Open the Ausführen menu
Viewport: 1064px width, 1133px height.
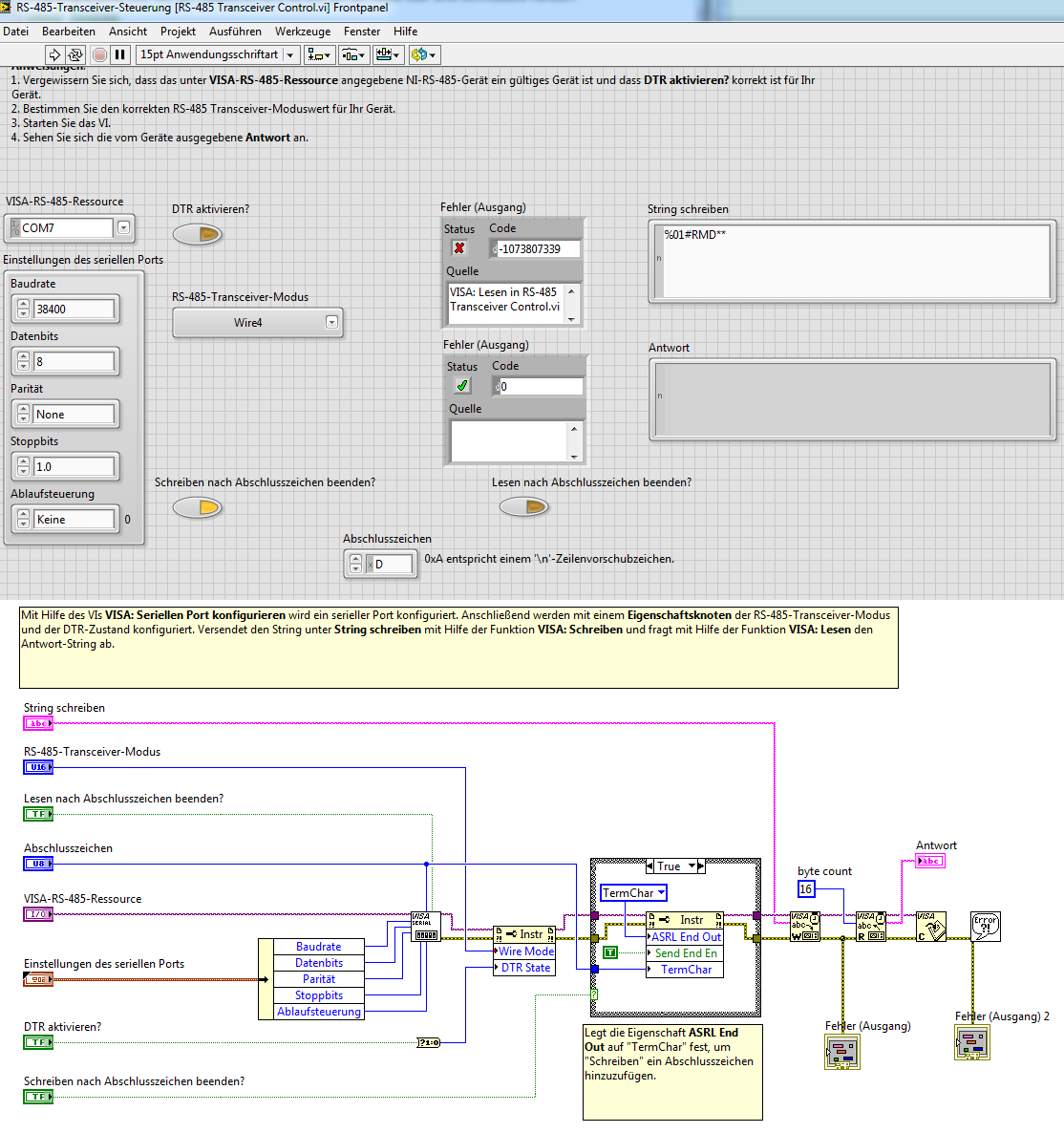[236, 32]
